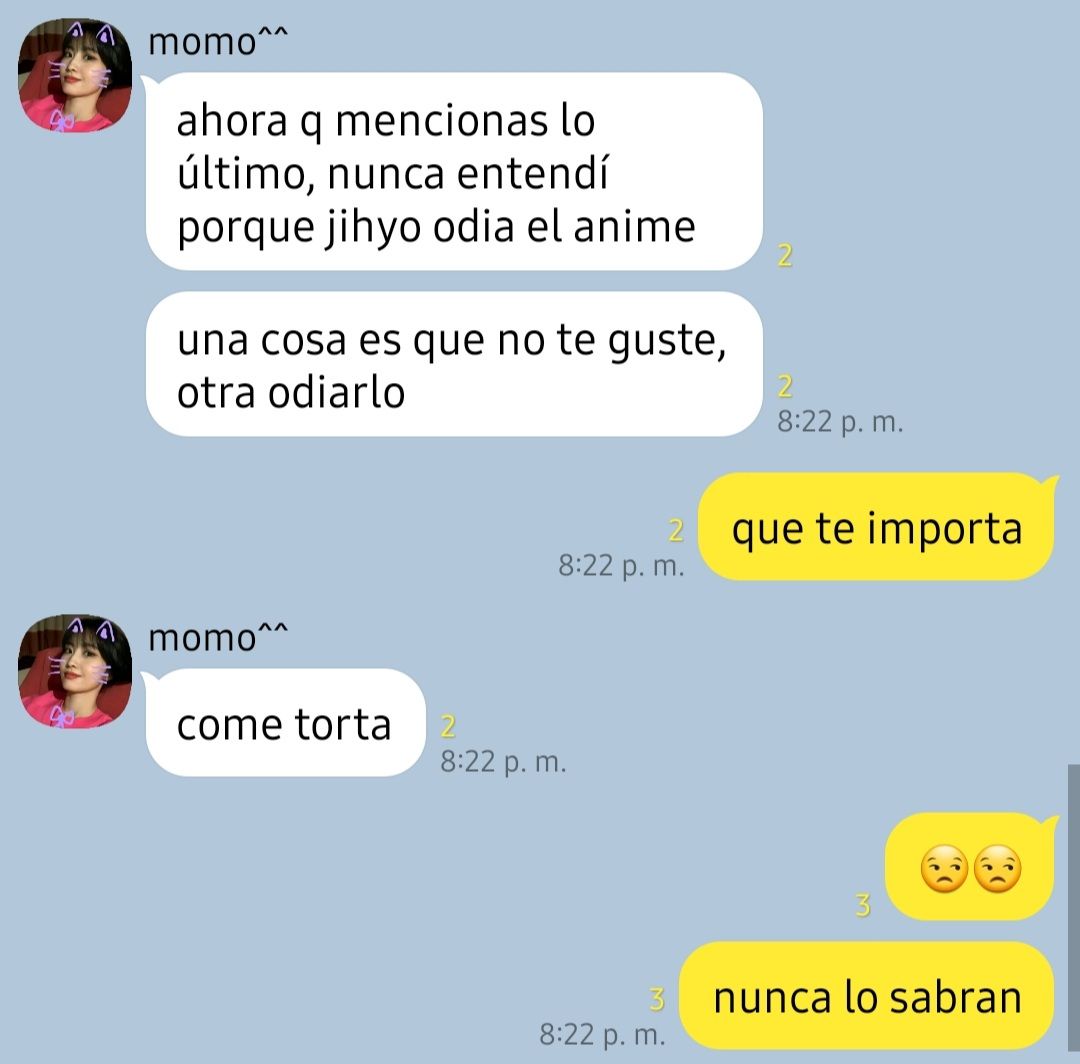Tap the 'nunca lo sabran' yellow bubble
Viewport: 1080px width, 1064px height.
pyautogui.click(x=867, y=996)
